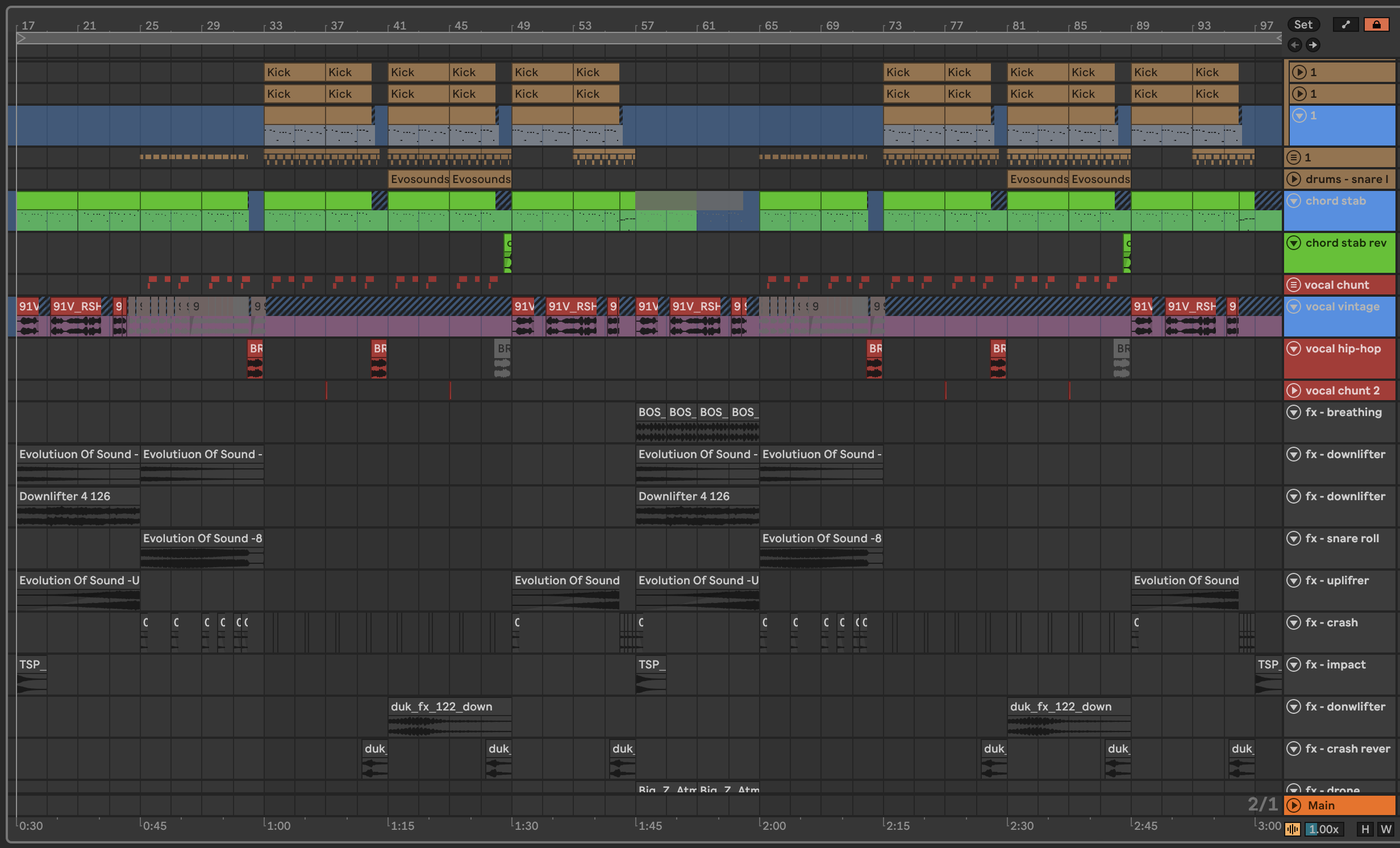Image resolution: width=1400 pixels, height=848 pixels.
Task: Click the 1:45 mark in time ruler
Action: point(650,826)
